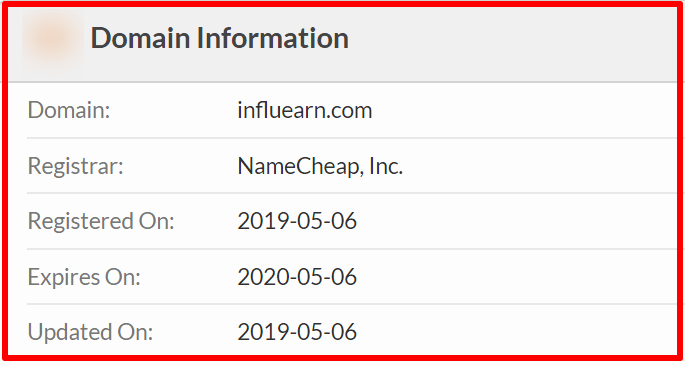This screenshot has height=366, width=685.
Task: Click the influearn.com domain value
Action: point(304,110)
